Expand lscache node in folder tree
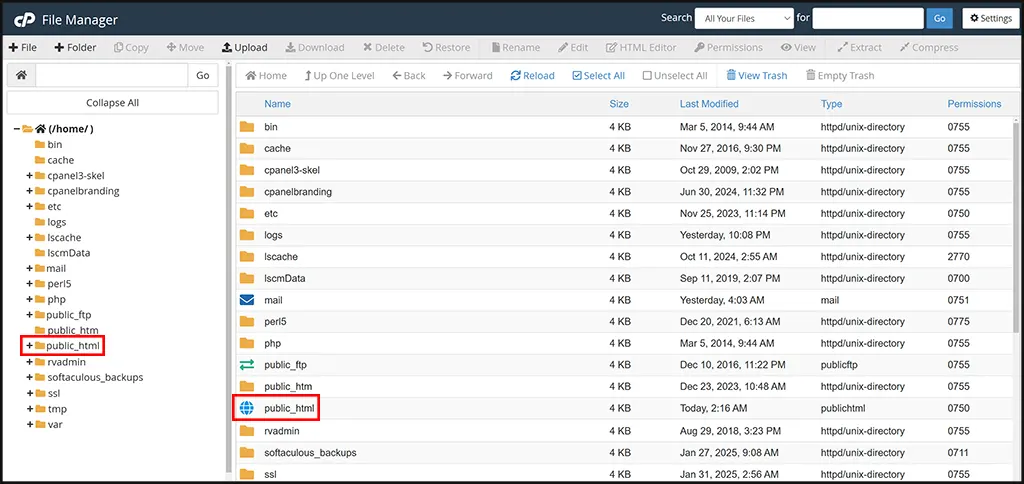Screen dimensions: 1024x484 tap(29, 238)
